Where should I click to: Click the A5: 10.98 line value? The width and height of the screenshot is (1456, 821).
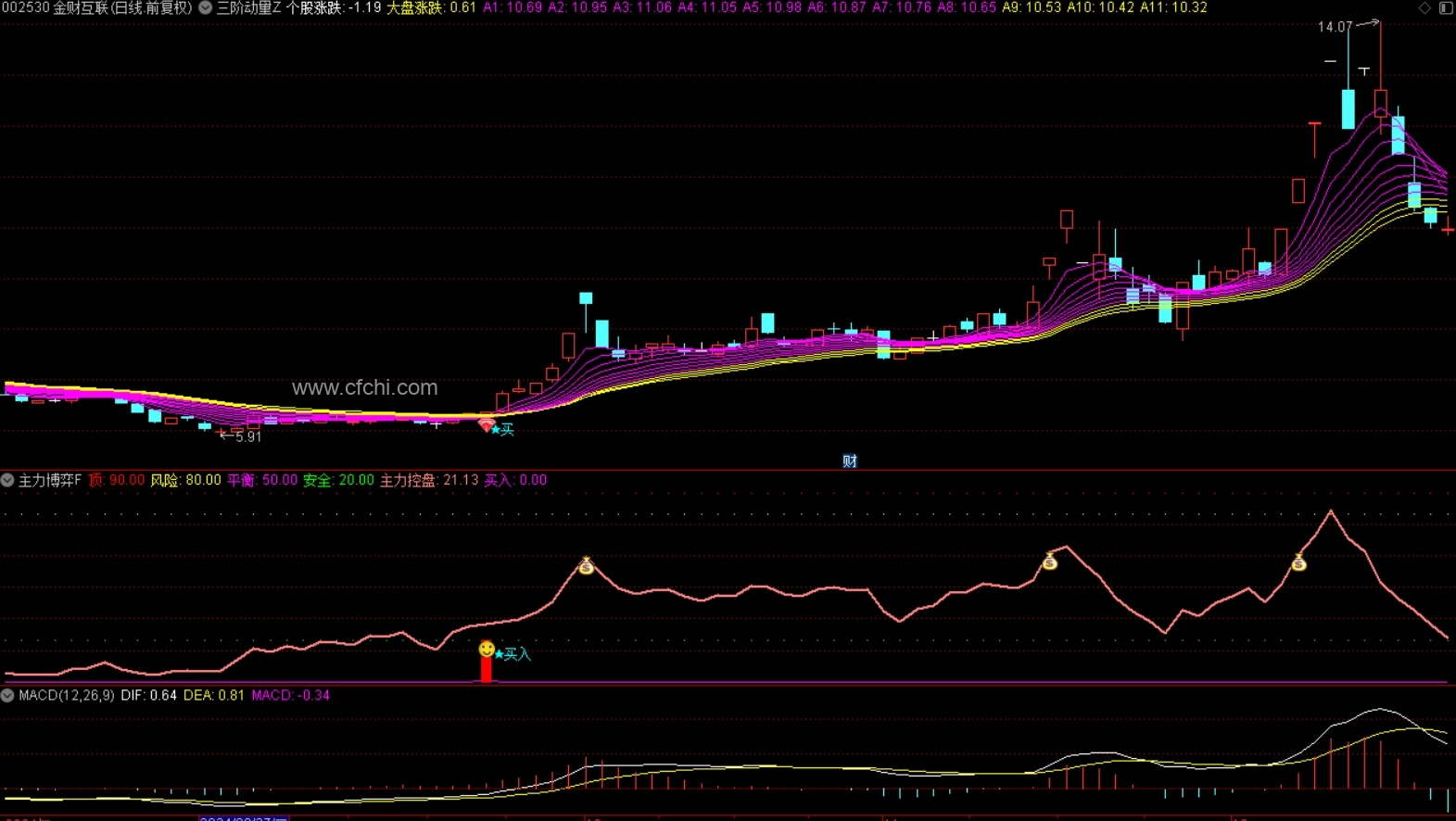(x=772, y=7)
